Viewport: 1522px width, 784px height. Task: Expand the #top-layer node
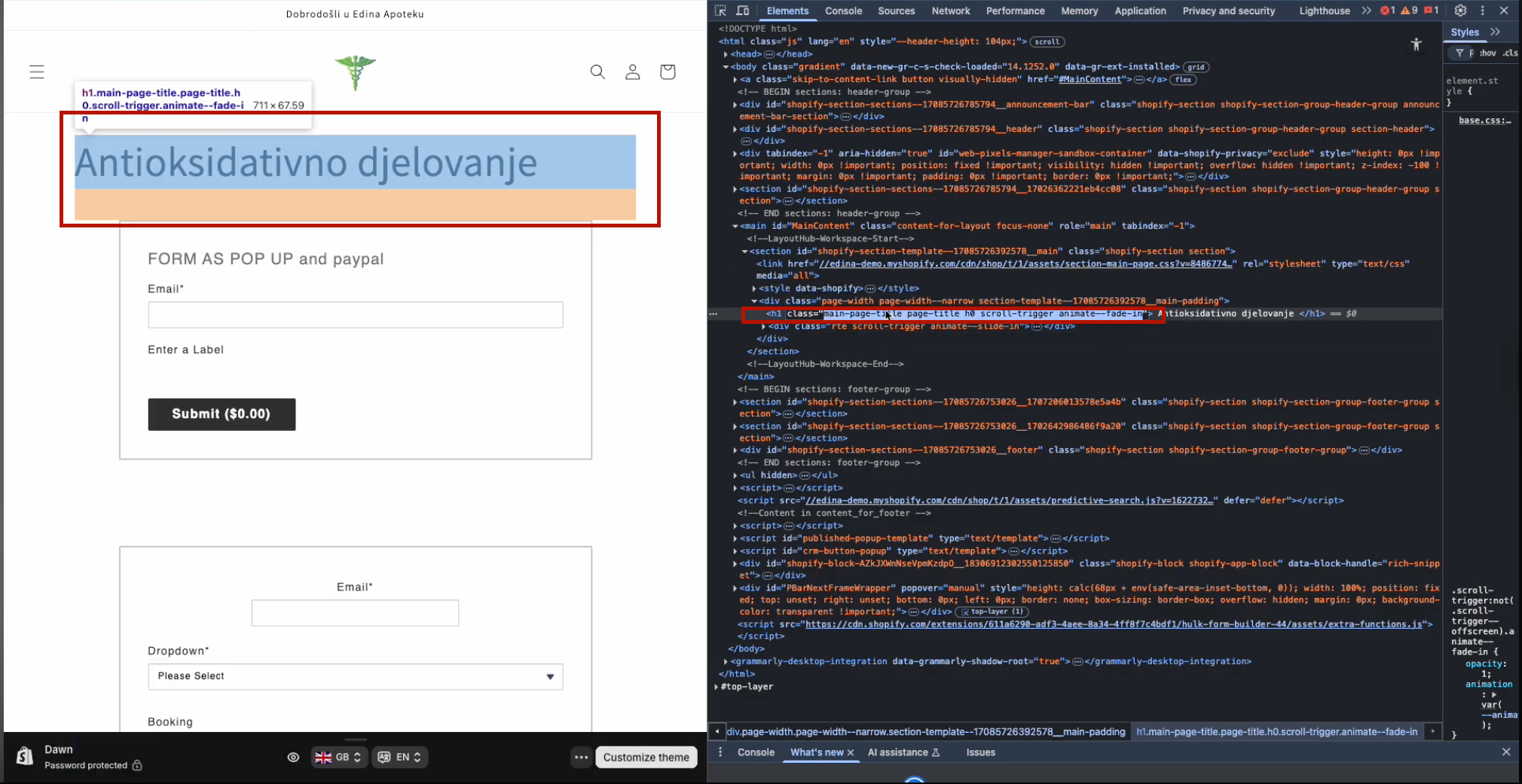point(717,687)
